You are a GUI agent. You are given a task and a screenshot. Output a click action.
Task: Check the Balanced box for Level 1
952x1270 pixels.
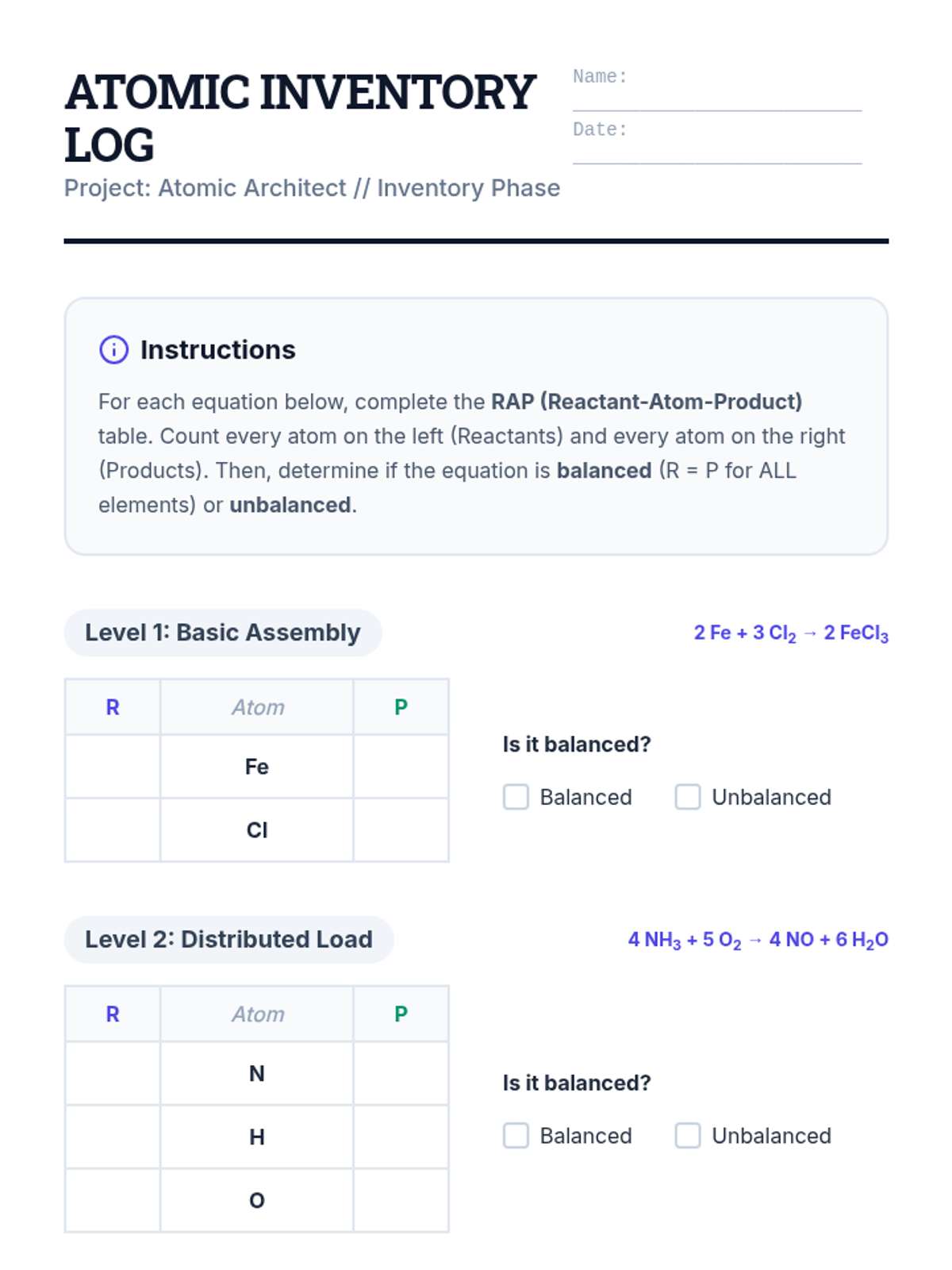[516, 797]
